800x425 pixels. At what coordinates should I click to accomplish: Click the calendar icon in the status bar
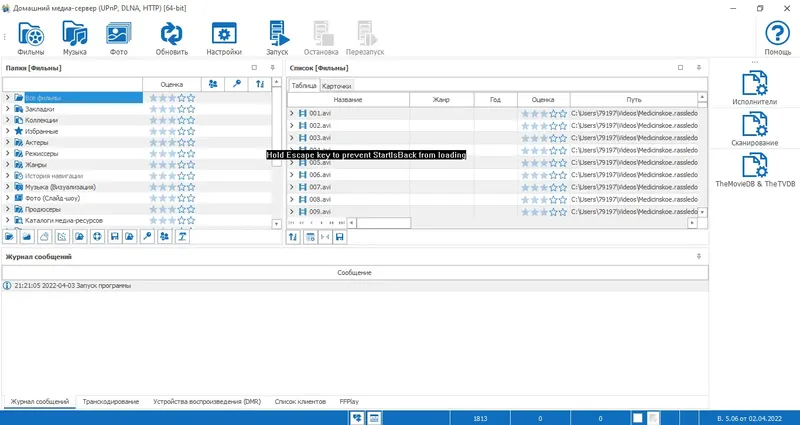click(x=374, y=418)
